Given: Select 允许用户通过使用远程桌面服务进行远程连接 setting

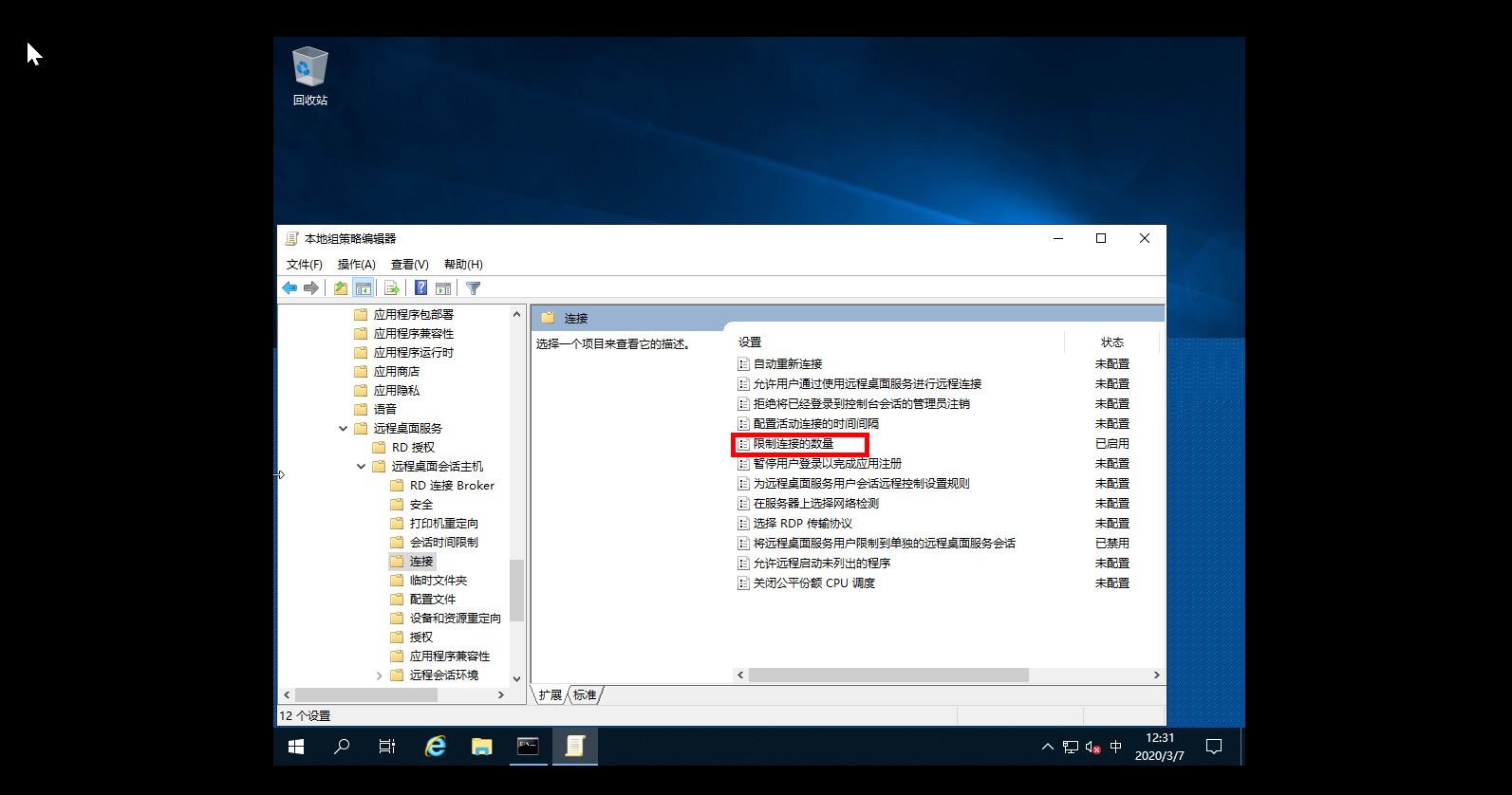Looking at the screenshot, I should pos(868,384).
